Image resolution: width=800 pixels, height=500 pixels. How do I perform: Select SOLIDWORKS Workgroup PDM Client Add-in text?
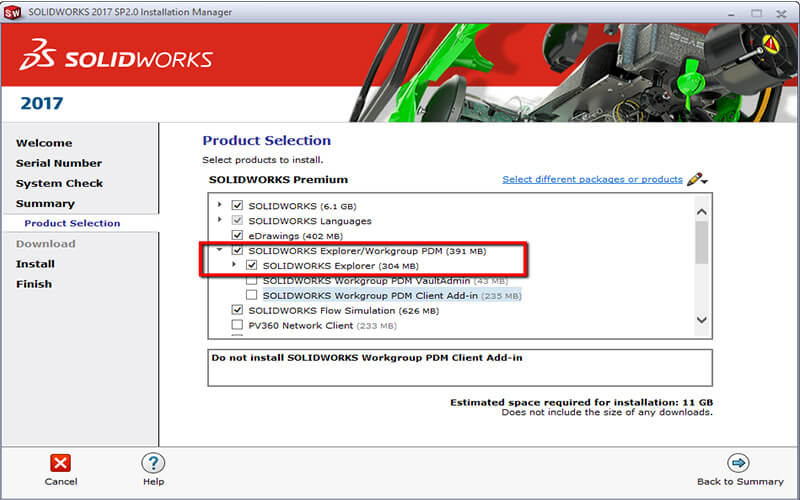point(392,296)
